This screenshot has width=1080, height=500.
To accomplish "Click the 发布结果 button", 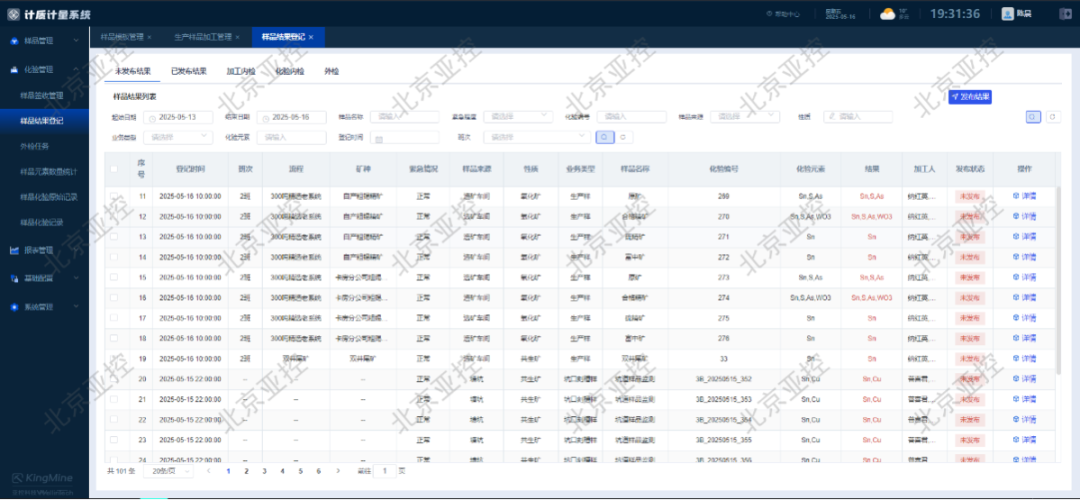I will 970,97.
